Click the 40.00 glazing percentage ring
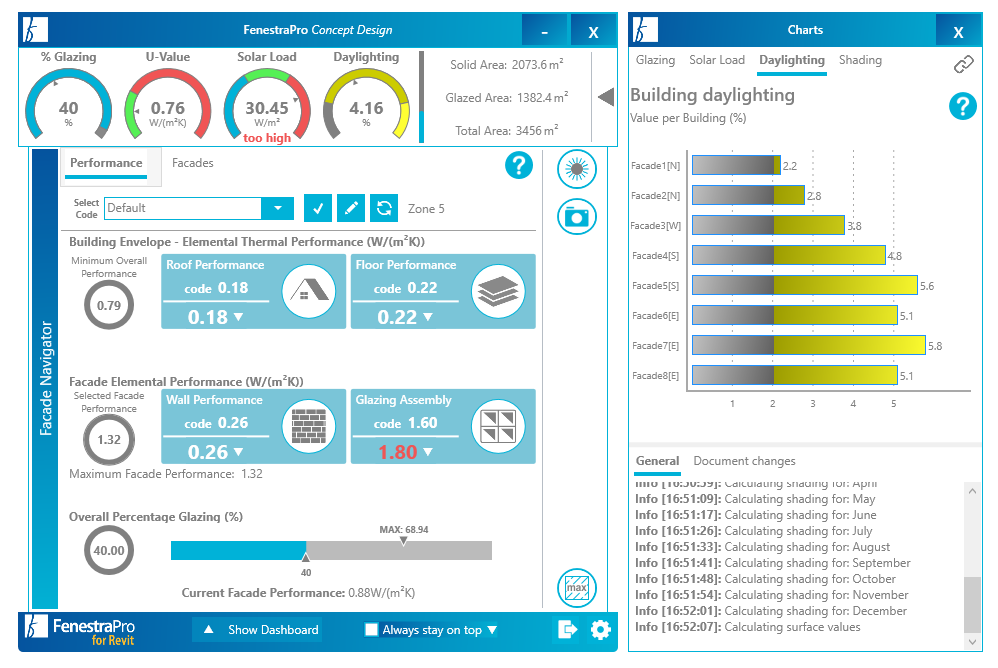 coord(109,550)
